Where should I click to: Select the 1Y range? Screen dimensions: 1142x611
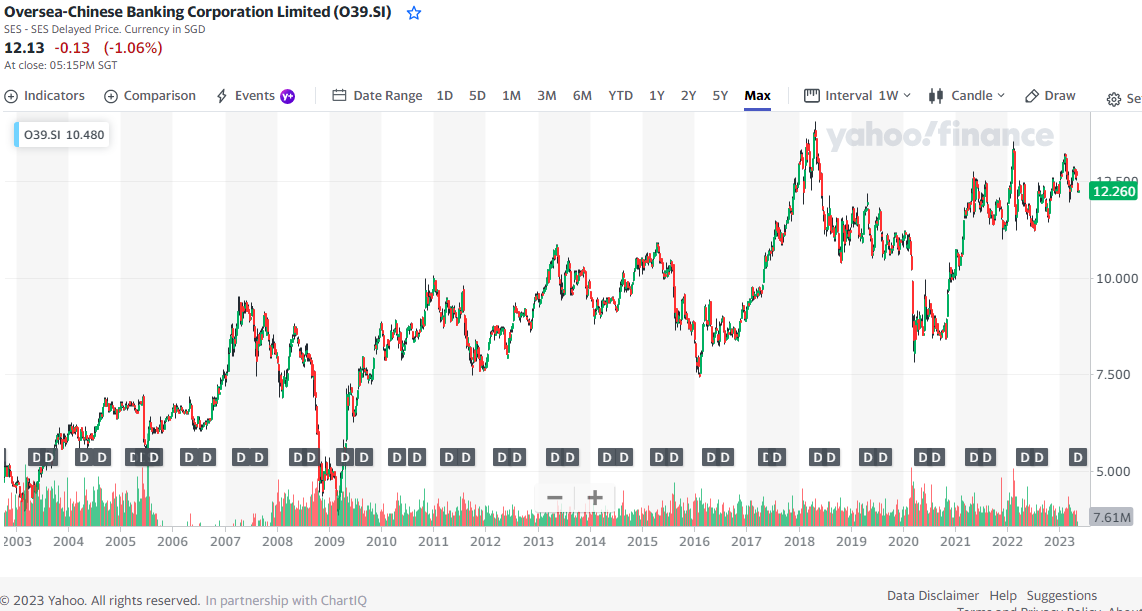pyautogui.click(x=657, y=95)
